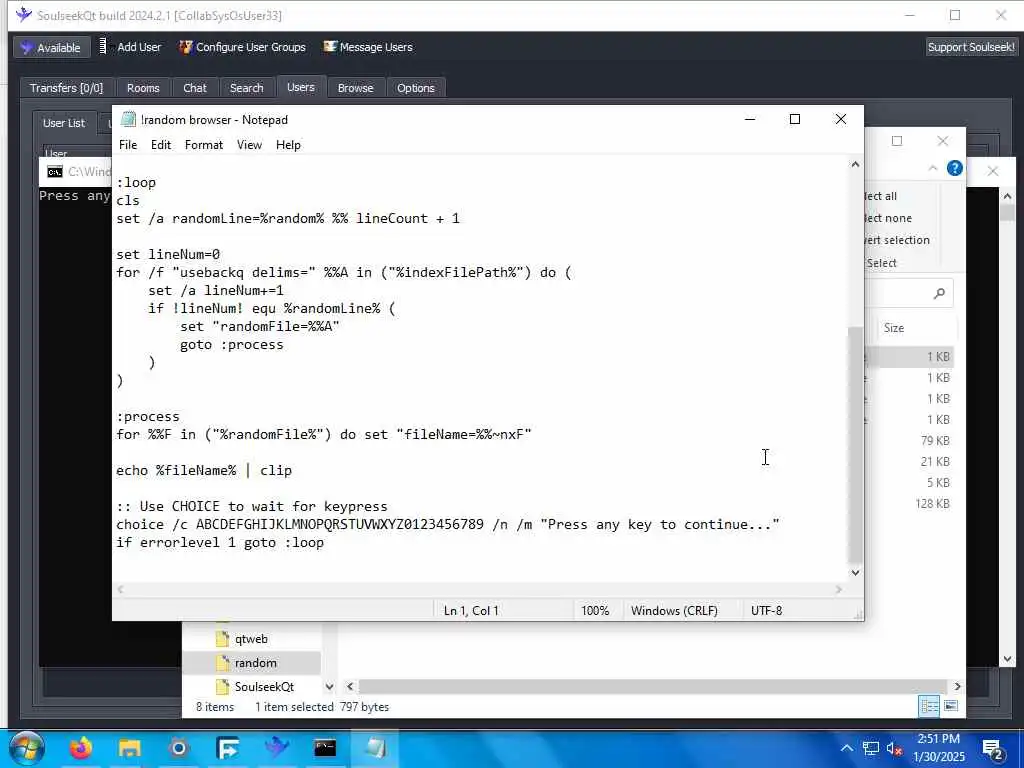Click the command prompt window icon
The height and width of the screenshot is (768, 1024).
pos(55,172)
